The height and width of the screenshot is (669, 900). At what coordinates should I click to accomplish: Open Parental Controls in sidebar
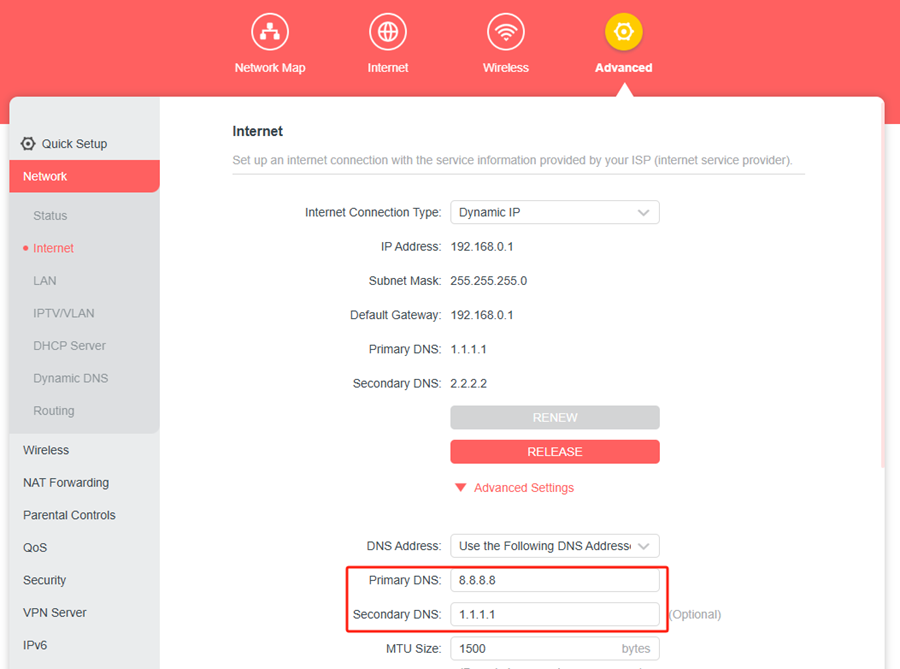pyautogui.click(x=69, y=515)
